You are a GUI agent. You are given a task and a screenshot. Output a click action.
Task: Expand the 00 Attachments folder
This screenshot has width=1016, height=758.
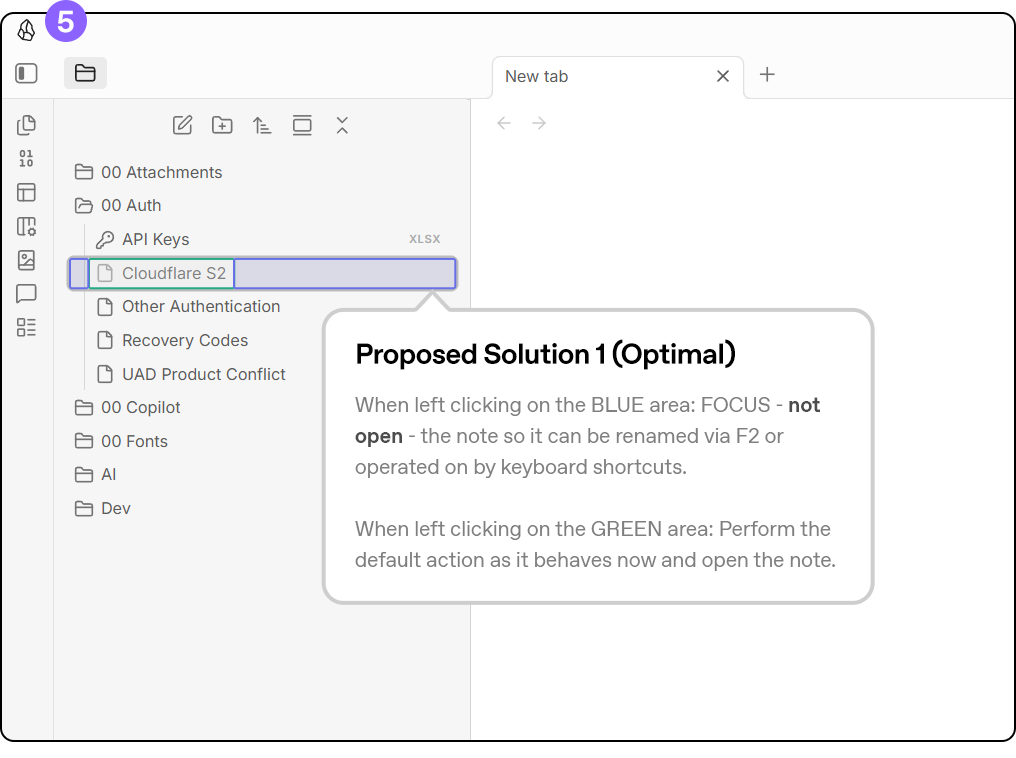[x=161, y=172]
